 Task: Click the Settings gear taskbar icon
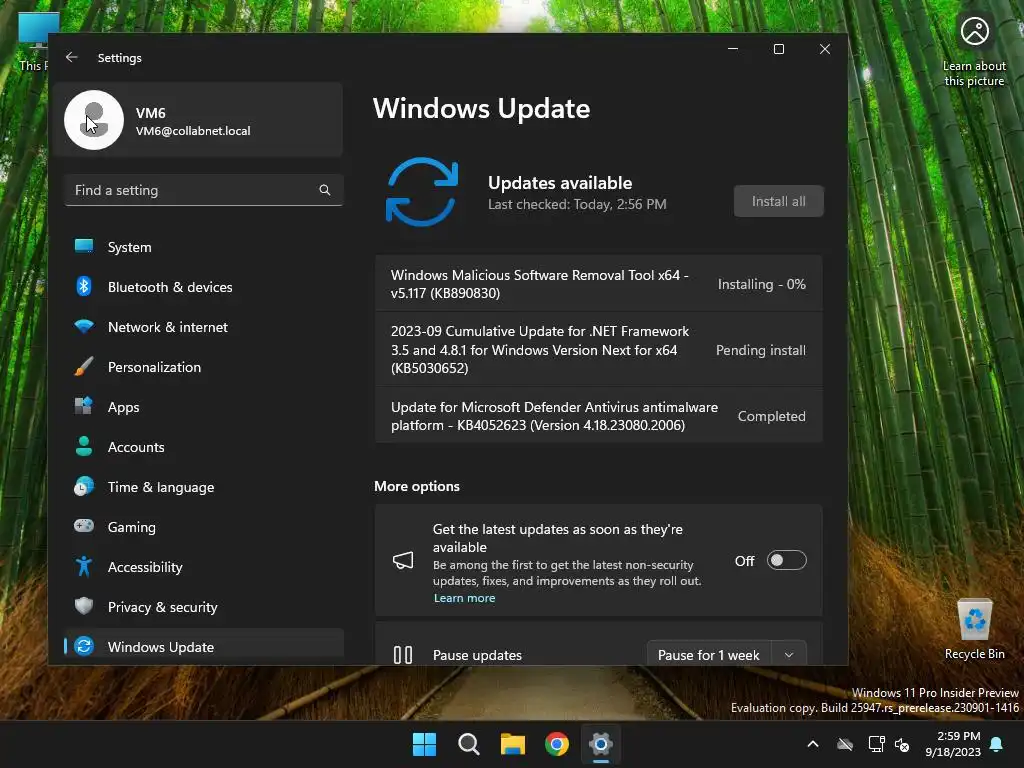point(600,744)
